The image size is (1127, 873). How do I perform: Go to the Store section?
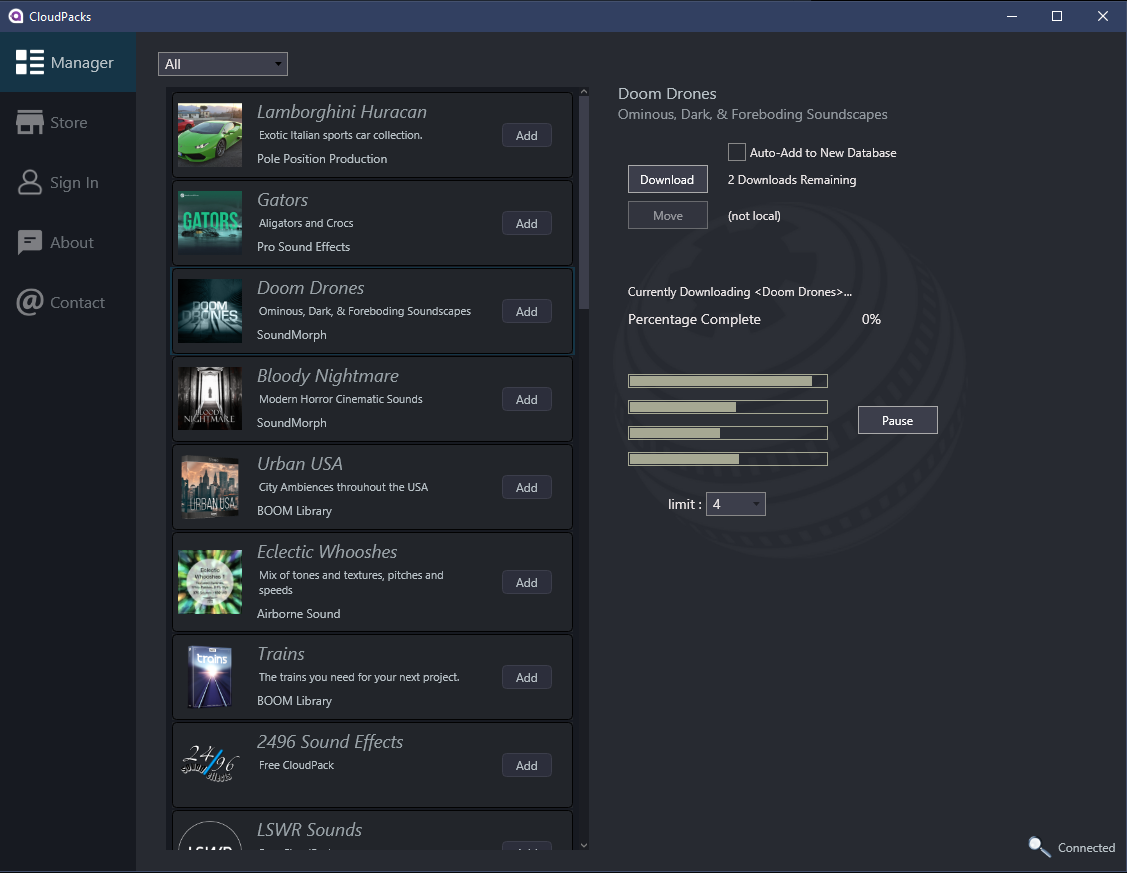(x=68, y=122)
